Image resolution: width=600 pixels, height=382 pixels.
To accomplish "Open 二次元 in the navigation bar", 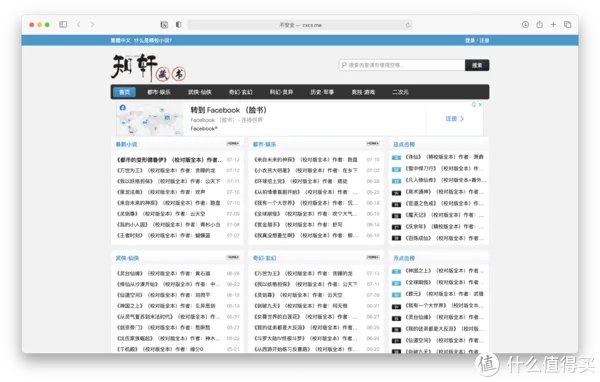I will tap(400, 92).
